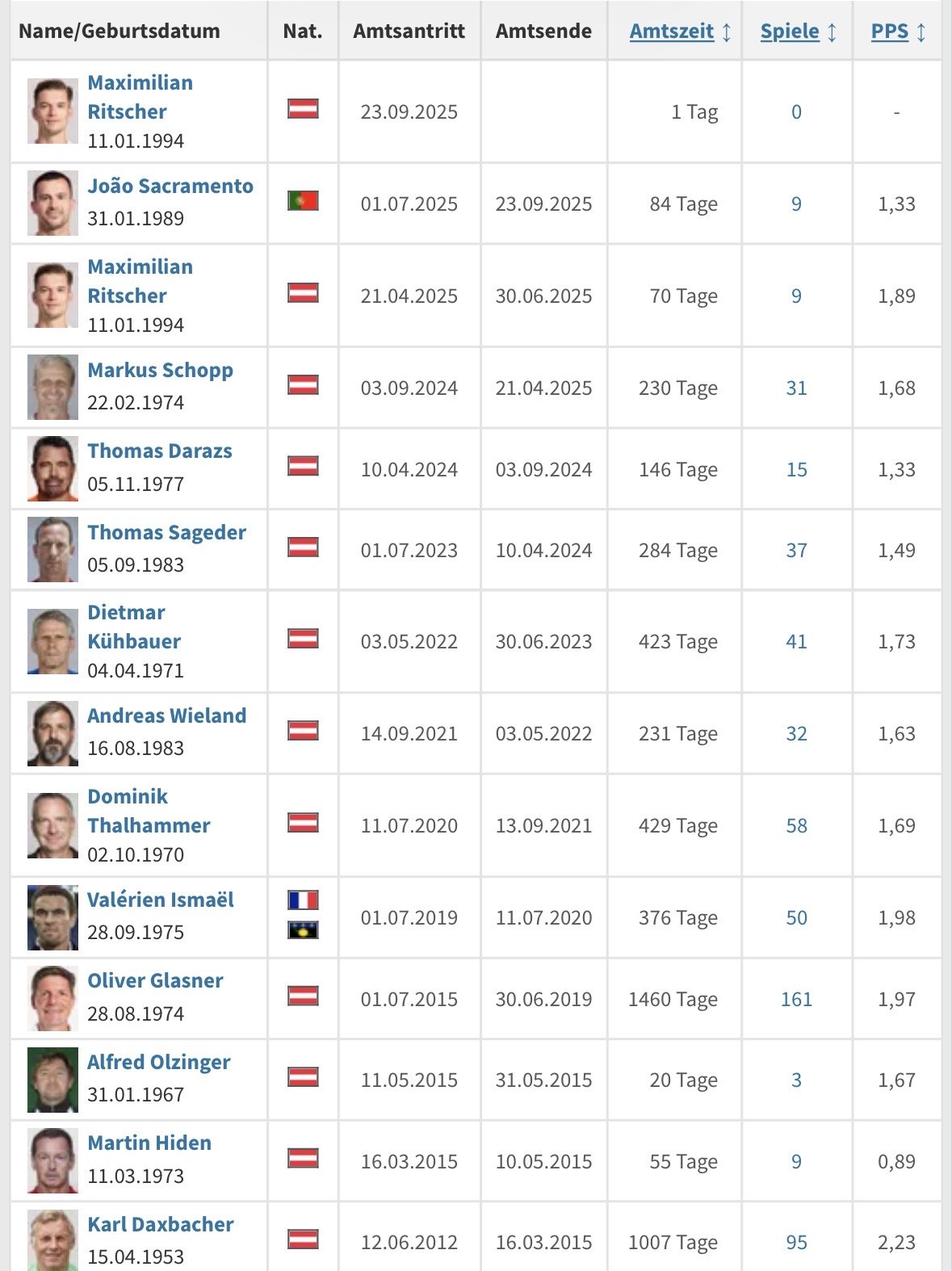Open Thomas Darazs profile link

point(159,451)
